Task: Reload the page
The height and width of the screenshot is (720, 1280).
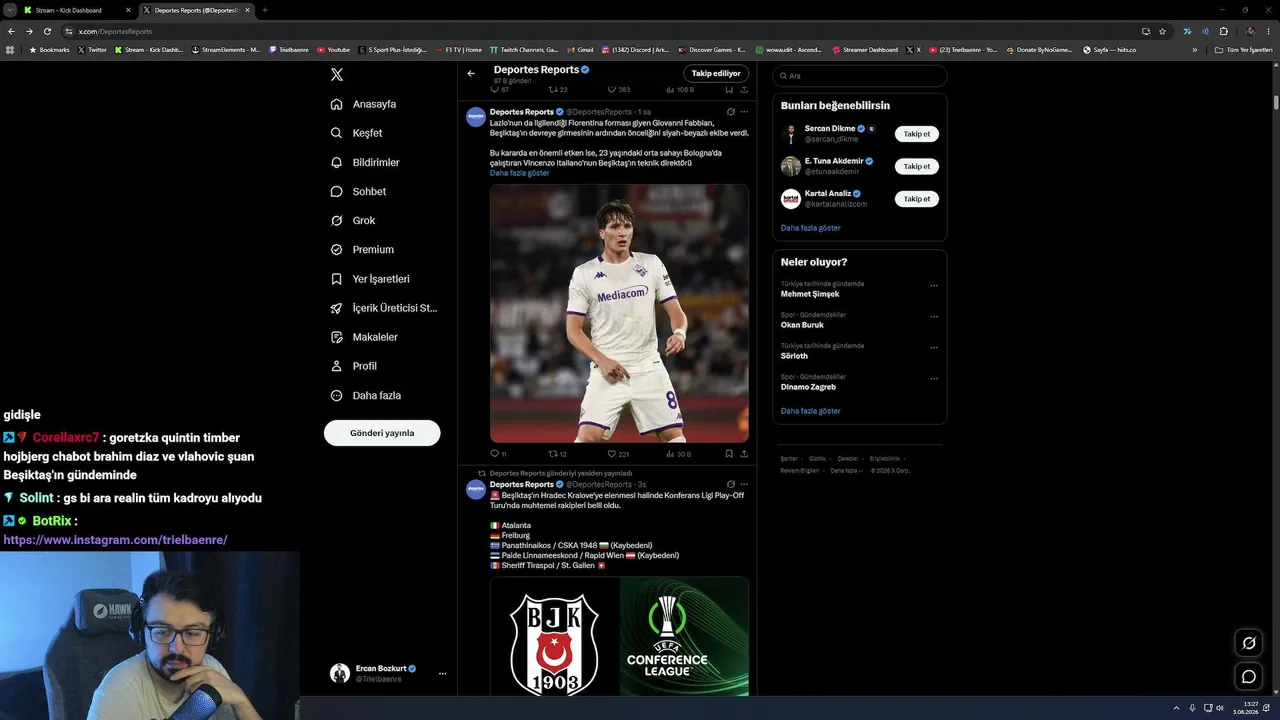Action: click(47, 31)
